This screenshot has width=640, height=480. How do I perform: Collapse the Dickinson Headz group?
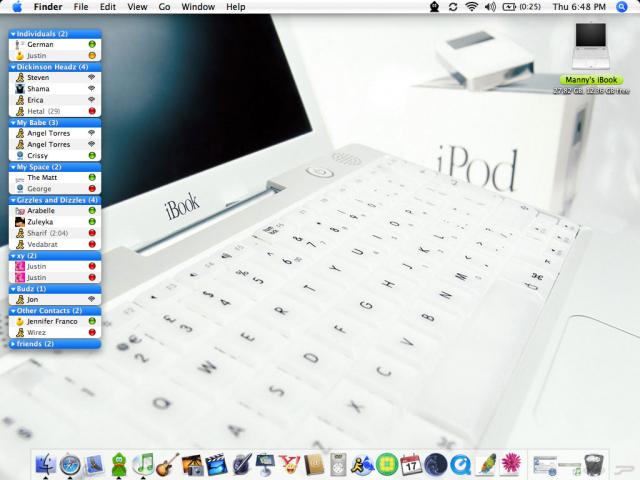pyautogui.click(x=13, y=67)
